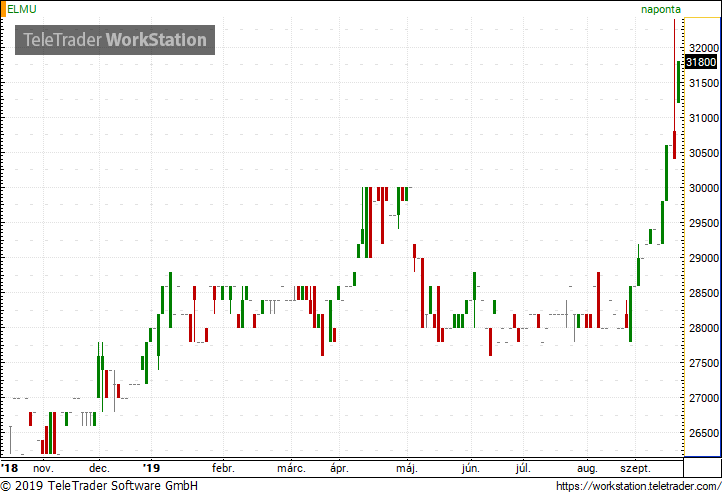This screenshot has width=722, height=495.
Task: Click the 31500 price axis label
Action: pyautogui.click(x=704, y=83)
